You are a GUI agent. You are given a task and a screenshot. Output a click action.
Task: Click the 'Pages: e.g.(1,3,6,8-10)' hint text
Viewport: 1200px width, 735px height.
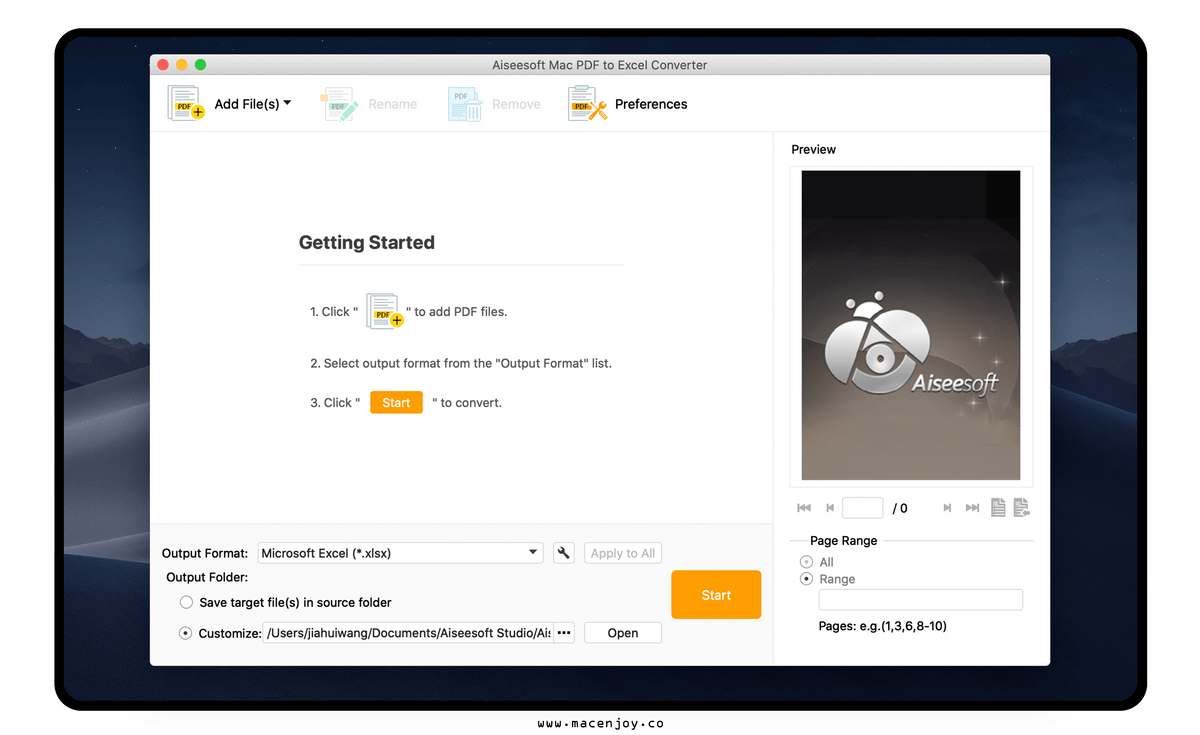(883, 626)
